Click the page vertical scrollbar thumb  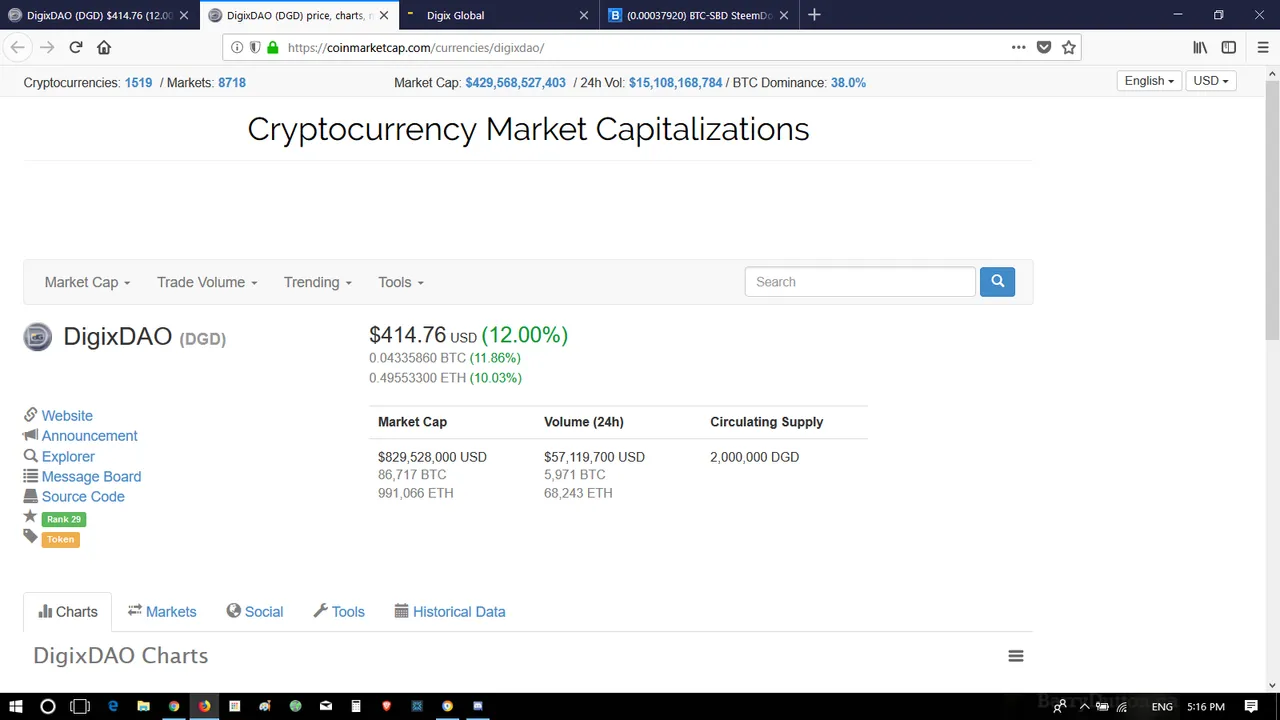1272,210
